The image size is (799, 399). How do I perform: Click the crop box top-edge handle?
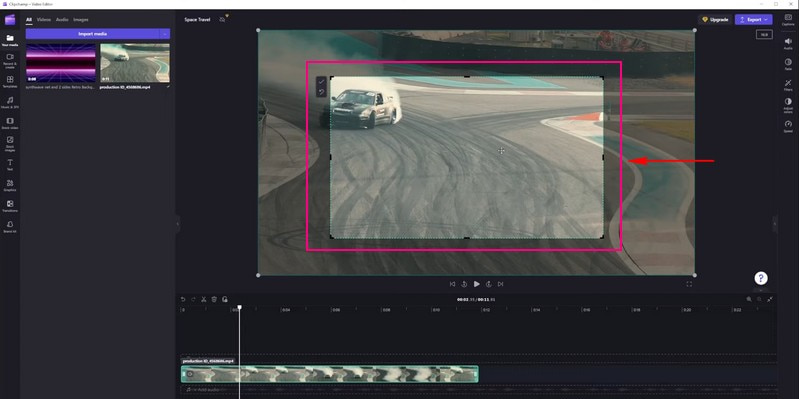click(x=467, y=77)
